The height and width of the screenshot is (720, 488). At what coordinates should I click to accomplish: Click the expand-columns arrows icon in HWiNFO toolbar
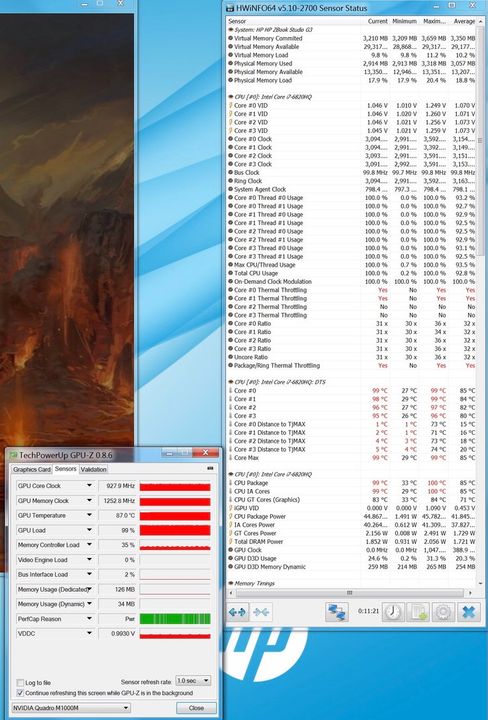[x=237, y=612]
